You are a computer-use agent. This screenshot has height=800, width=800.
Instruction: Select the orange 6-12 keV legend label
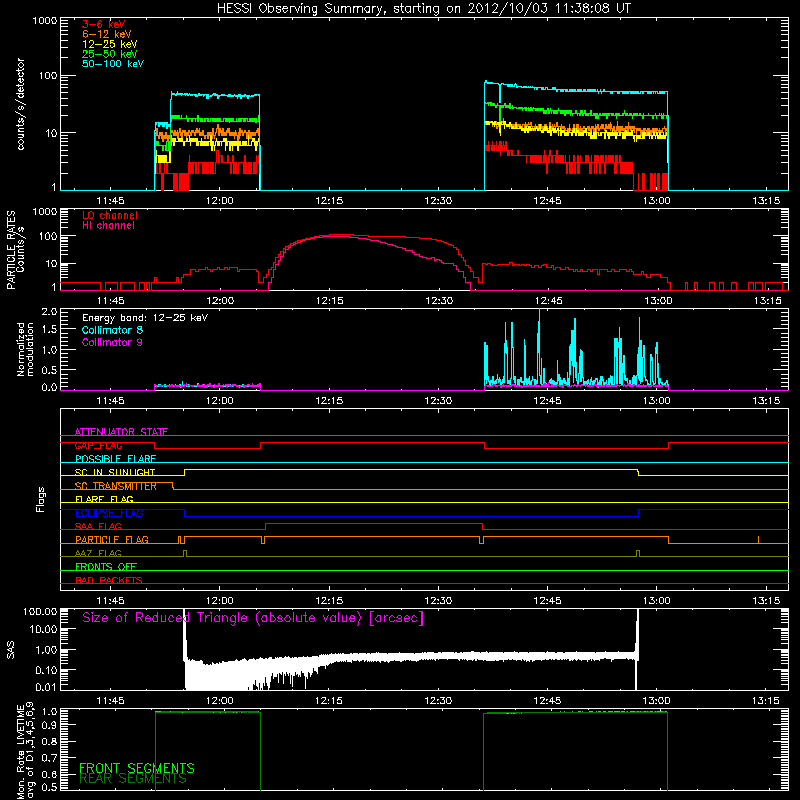click(107, 34)
